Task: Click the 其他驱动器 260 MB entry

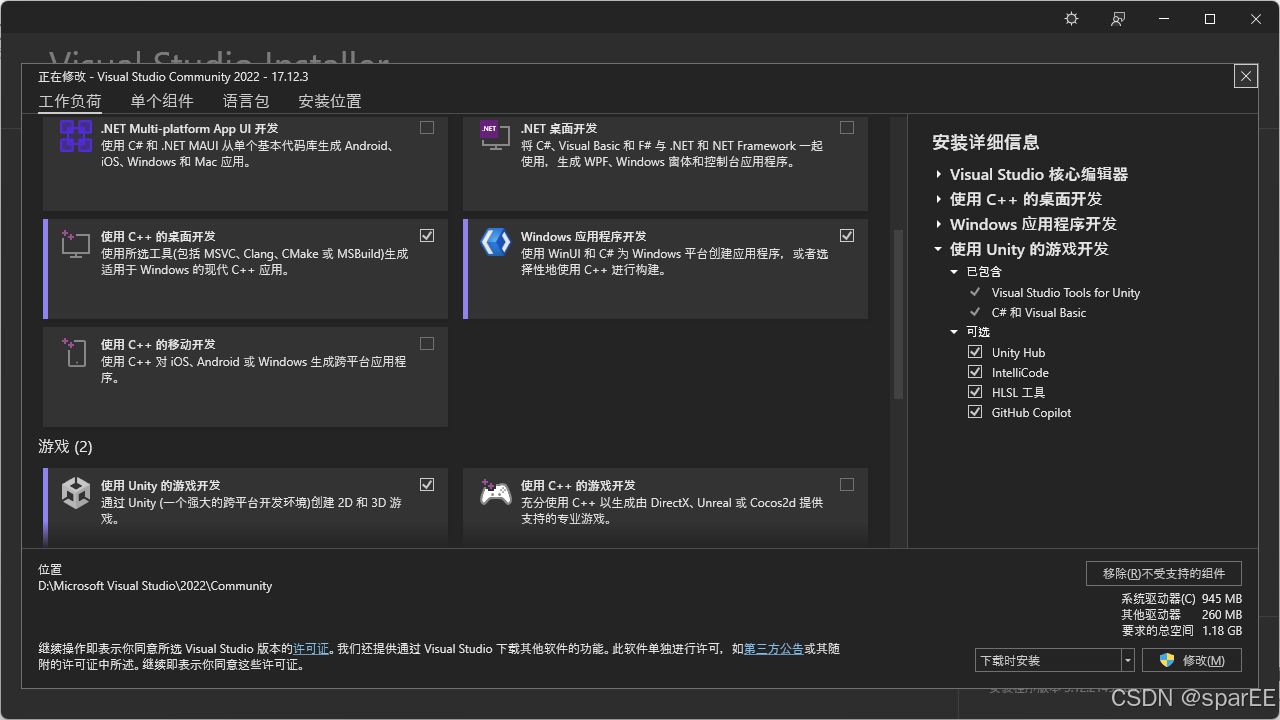Action: coord(1182,615)
